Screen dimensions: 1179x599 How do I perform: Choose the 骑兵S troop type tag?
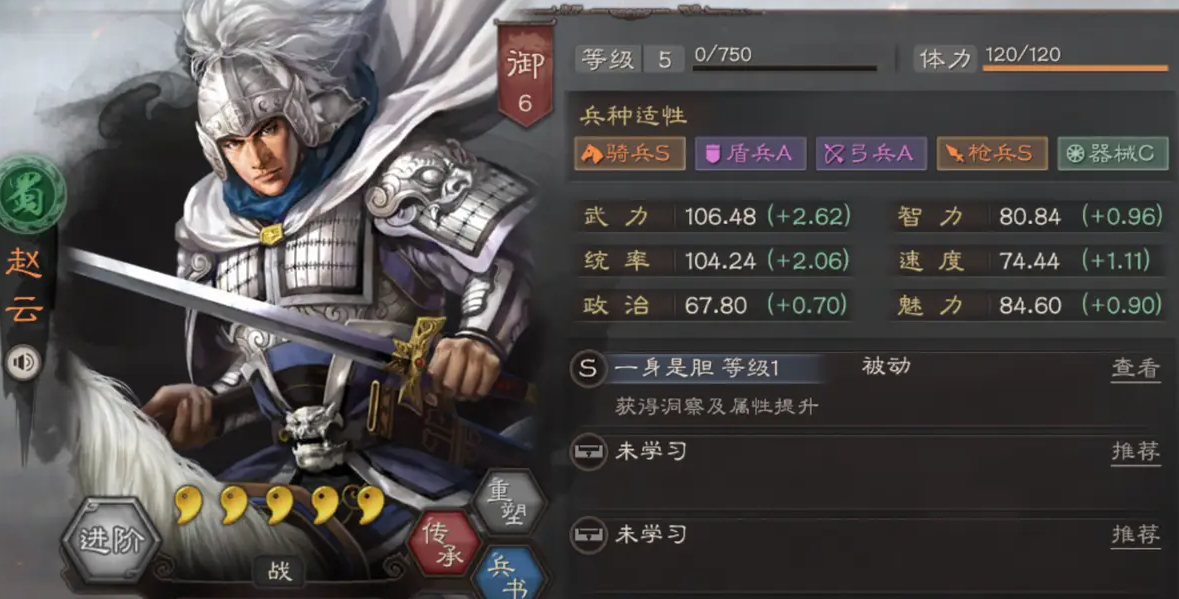[x=630, y=153]
